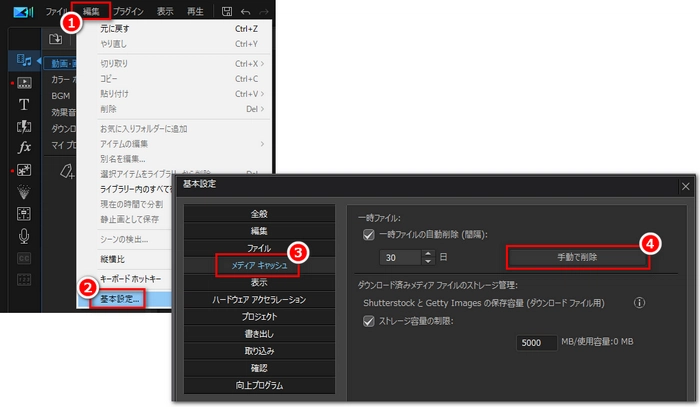Click the import media folder icon
The width and height of the screenshot is (700, 407).
point(55,39)
